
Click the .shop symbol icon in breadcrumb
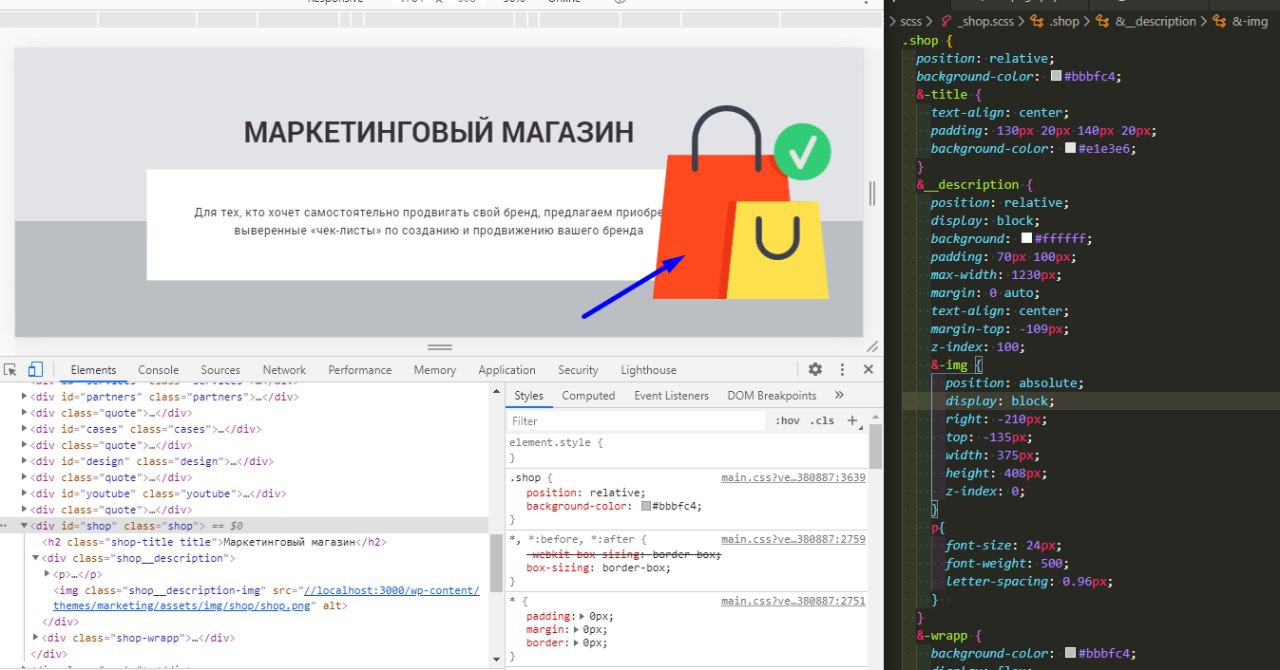tap(1037, 21)
